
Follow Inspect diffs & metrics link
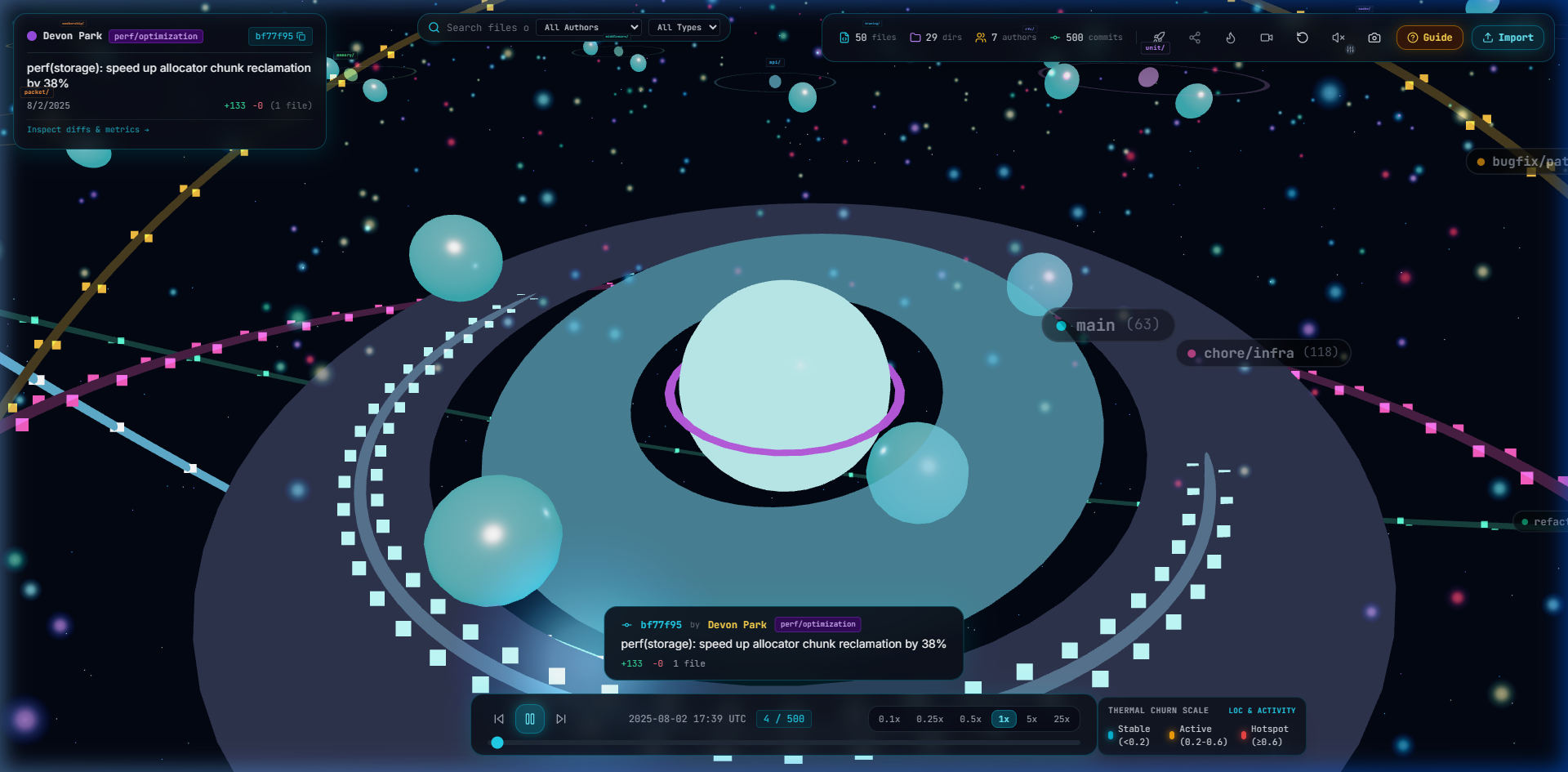point(88,130)
